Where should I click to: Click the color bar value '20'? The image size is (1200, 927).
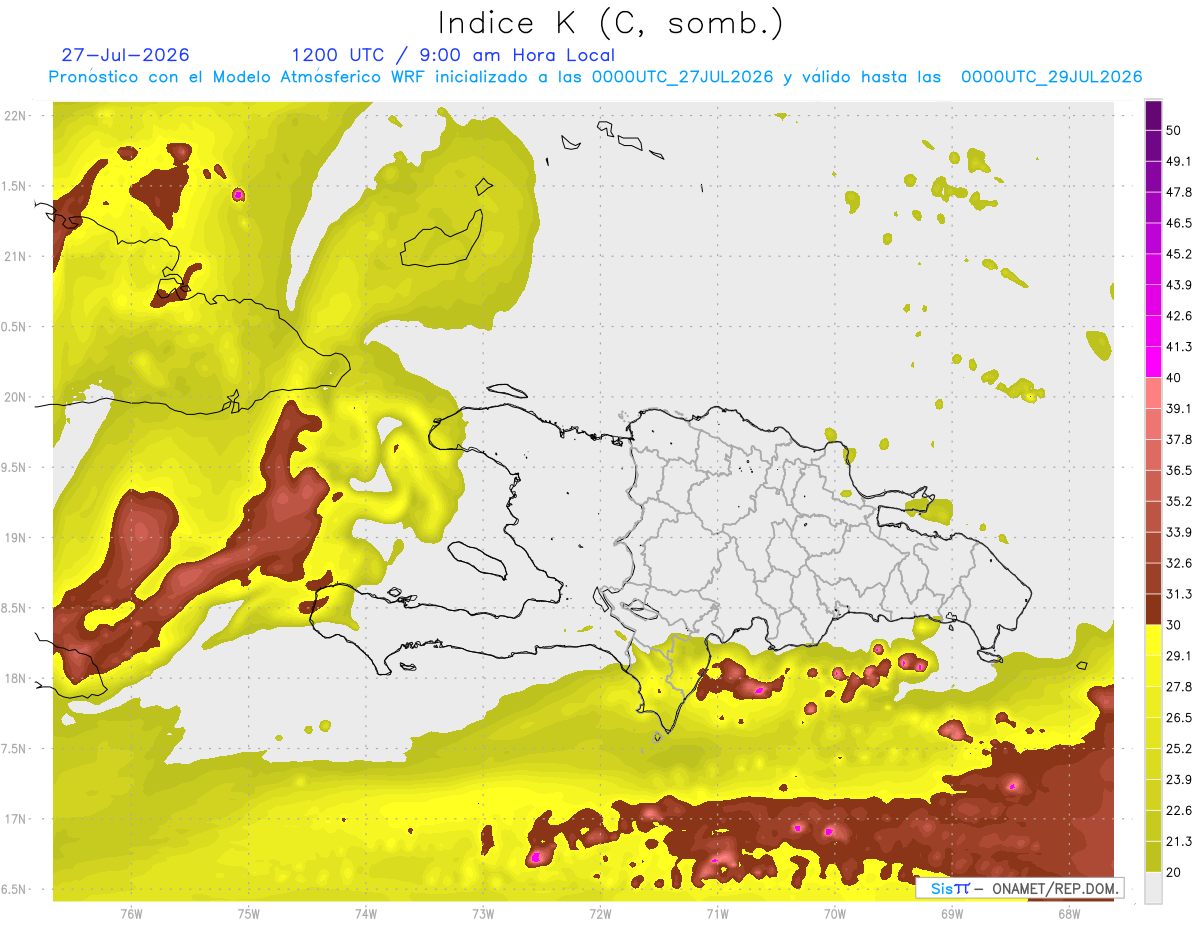pos(1175,872)
